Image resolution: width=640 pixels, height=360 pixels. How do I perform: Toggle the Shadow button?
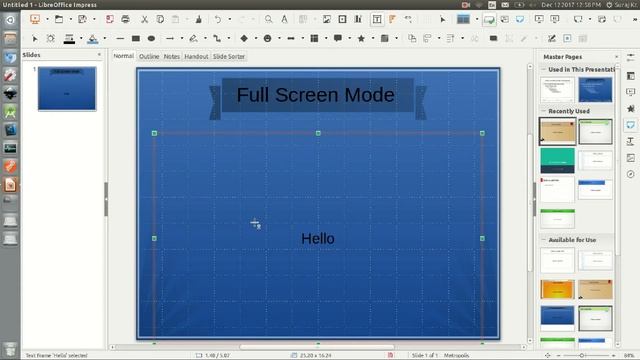[493, 38]
